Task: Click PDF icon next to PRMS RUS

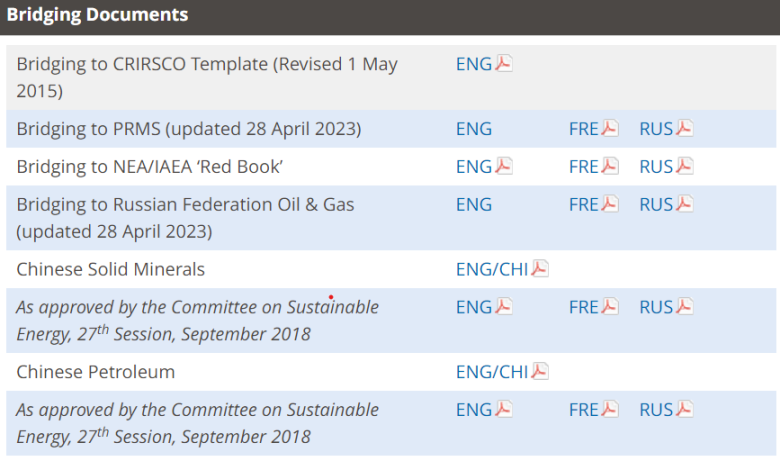Action: click(685, 129)
